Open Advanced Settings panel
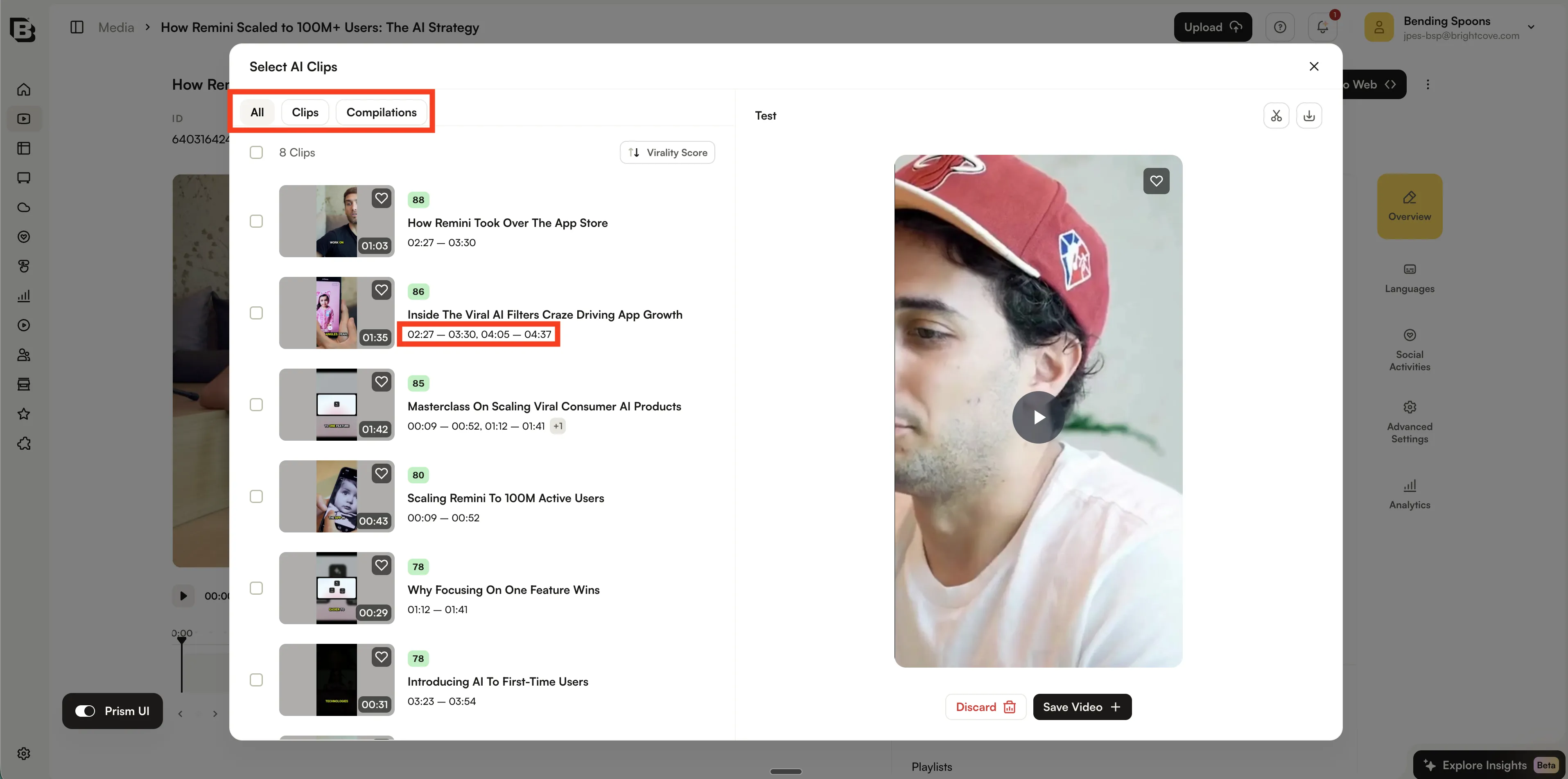 tap(1409, 422)
